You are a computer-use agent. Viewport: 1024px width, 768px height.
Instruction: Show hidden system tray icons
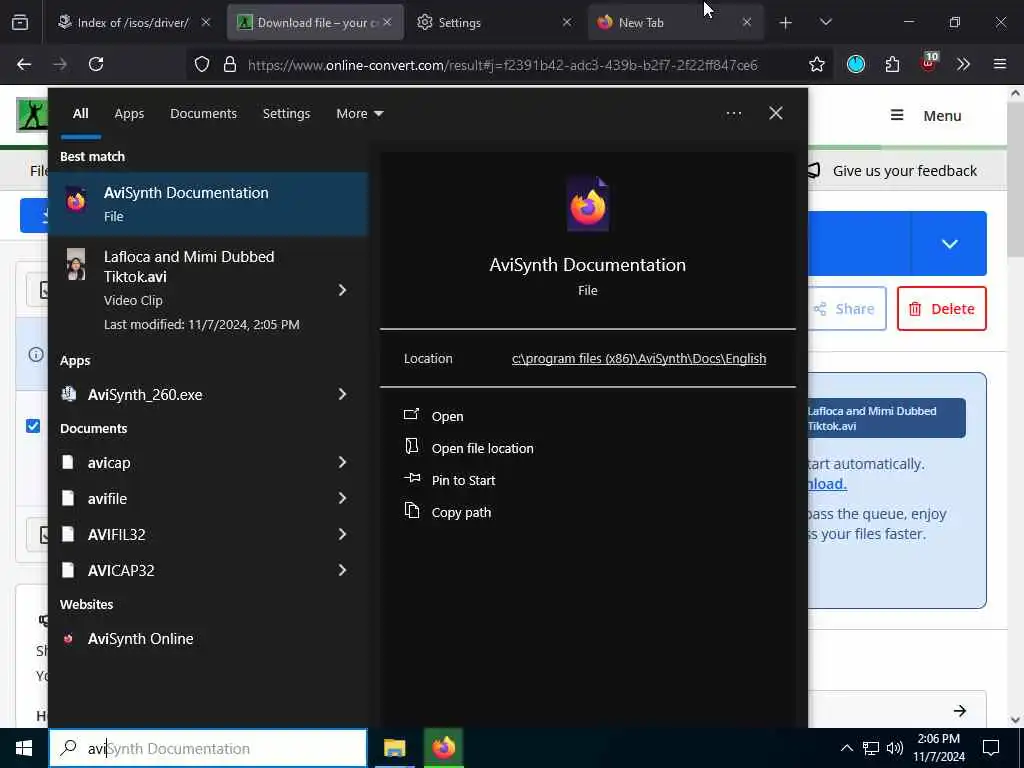[x=846, y=748]
